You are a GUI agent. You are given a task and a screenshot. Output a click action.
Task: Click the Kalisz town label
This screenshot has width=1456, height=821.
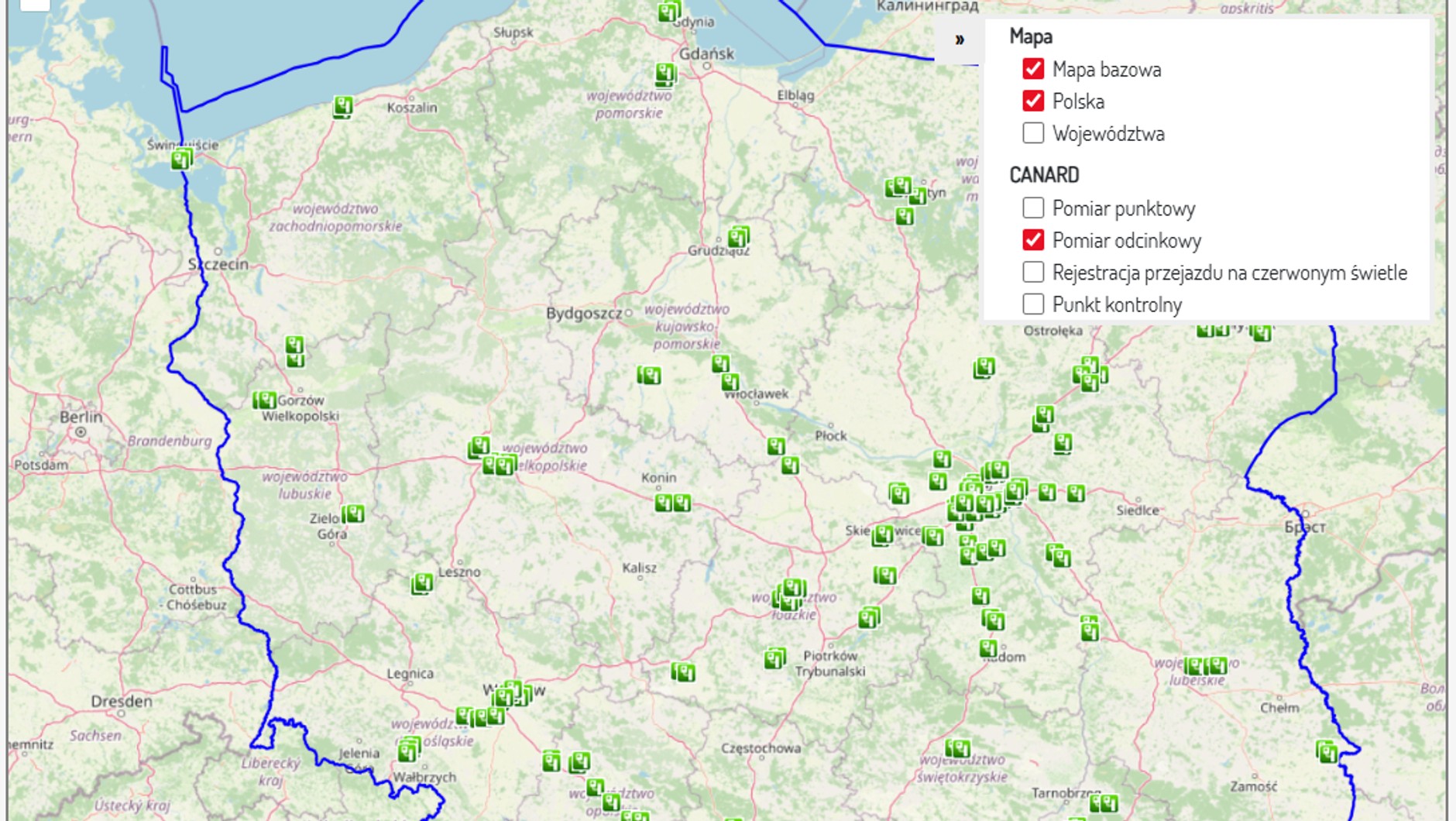(640, 568)
